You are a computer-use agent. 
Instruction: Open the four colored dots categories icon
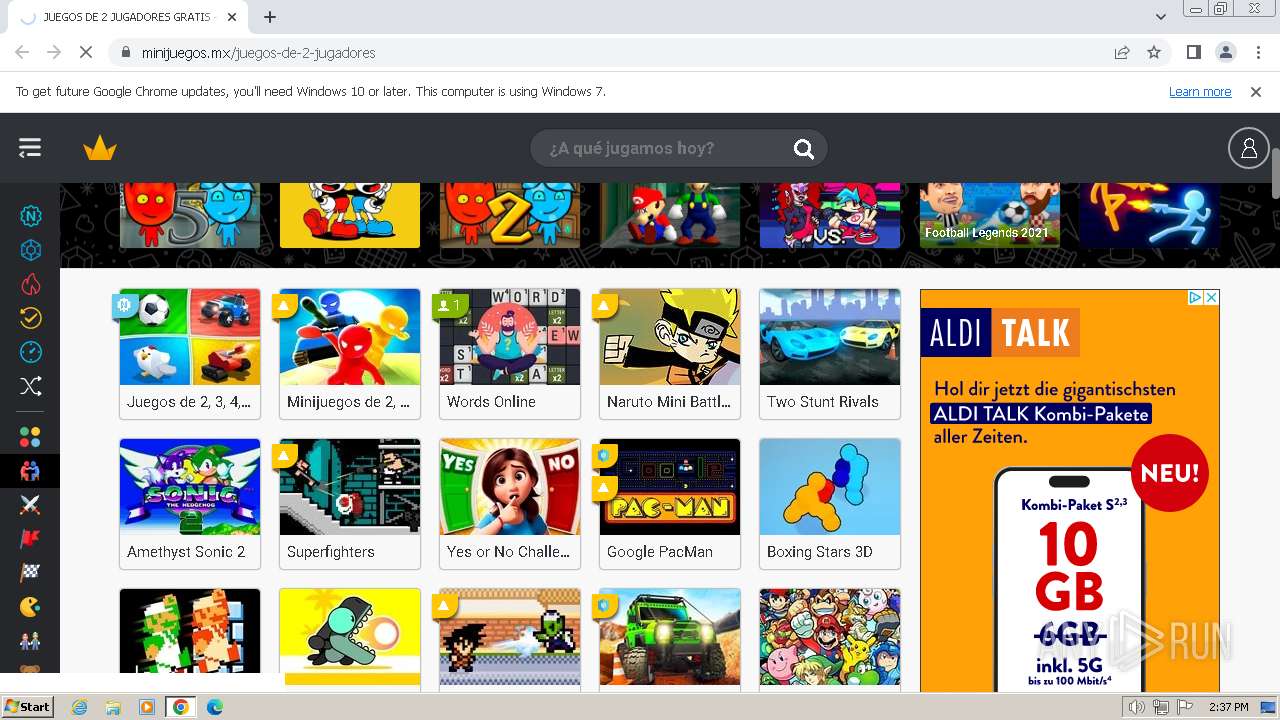pyautogui.click(x=31, y=437)
